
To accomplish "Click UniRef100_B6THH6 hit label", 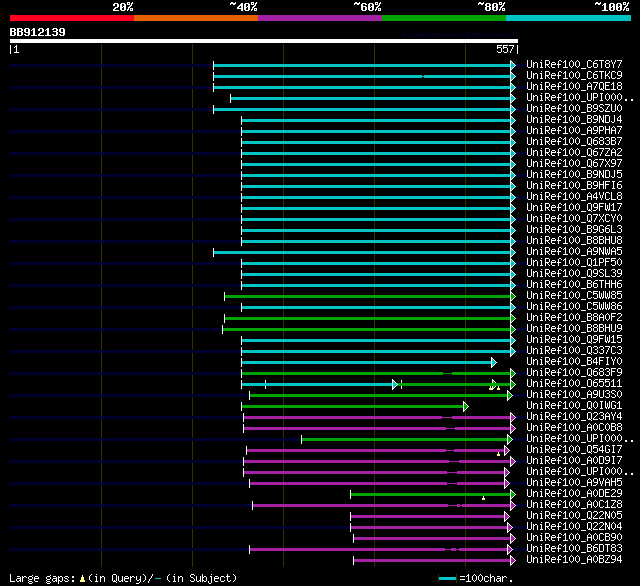I will [574, 285].
